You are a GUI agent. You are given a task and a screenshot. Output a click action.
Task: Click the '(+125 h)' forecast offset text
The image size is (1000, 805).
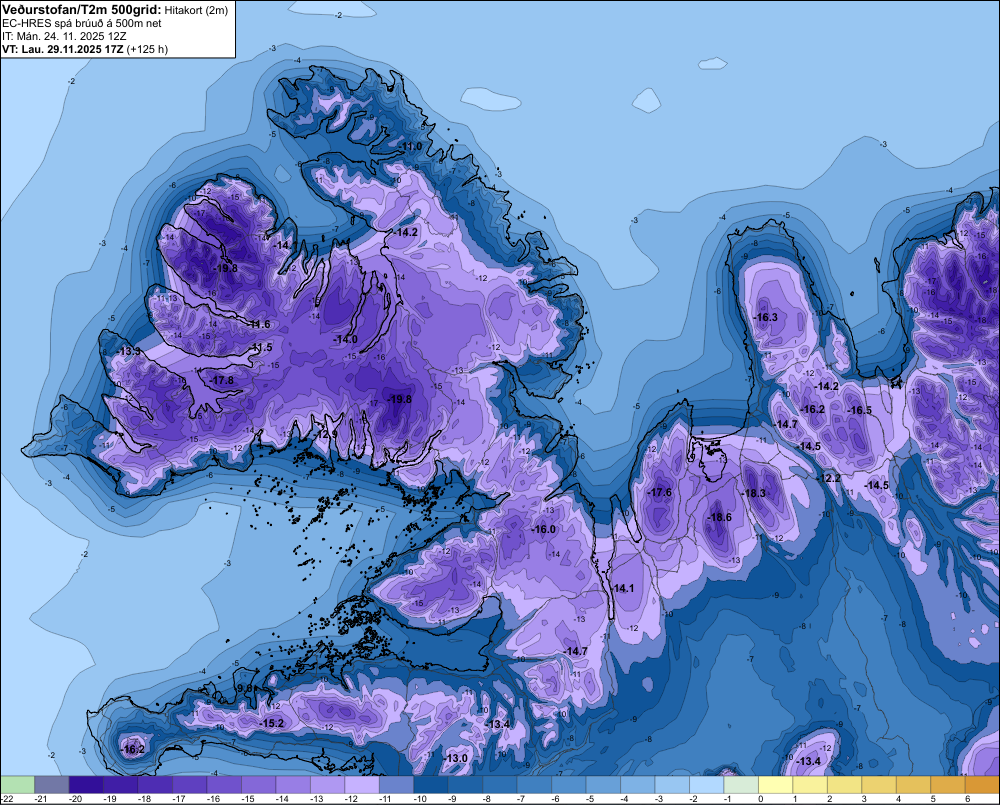tap(147, 49)
